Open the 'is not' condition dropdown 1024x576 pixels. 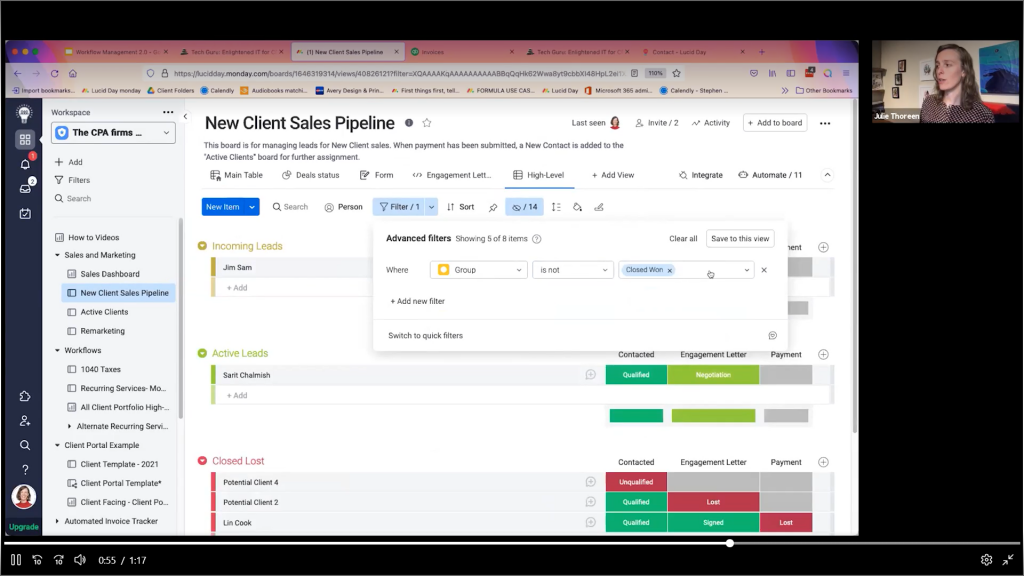572,270
